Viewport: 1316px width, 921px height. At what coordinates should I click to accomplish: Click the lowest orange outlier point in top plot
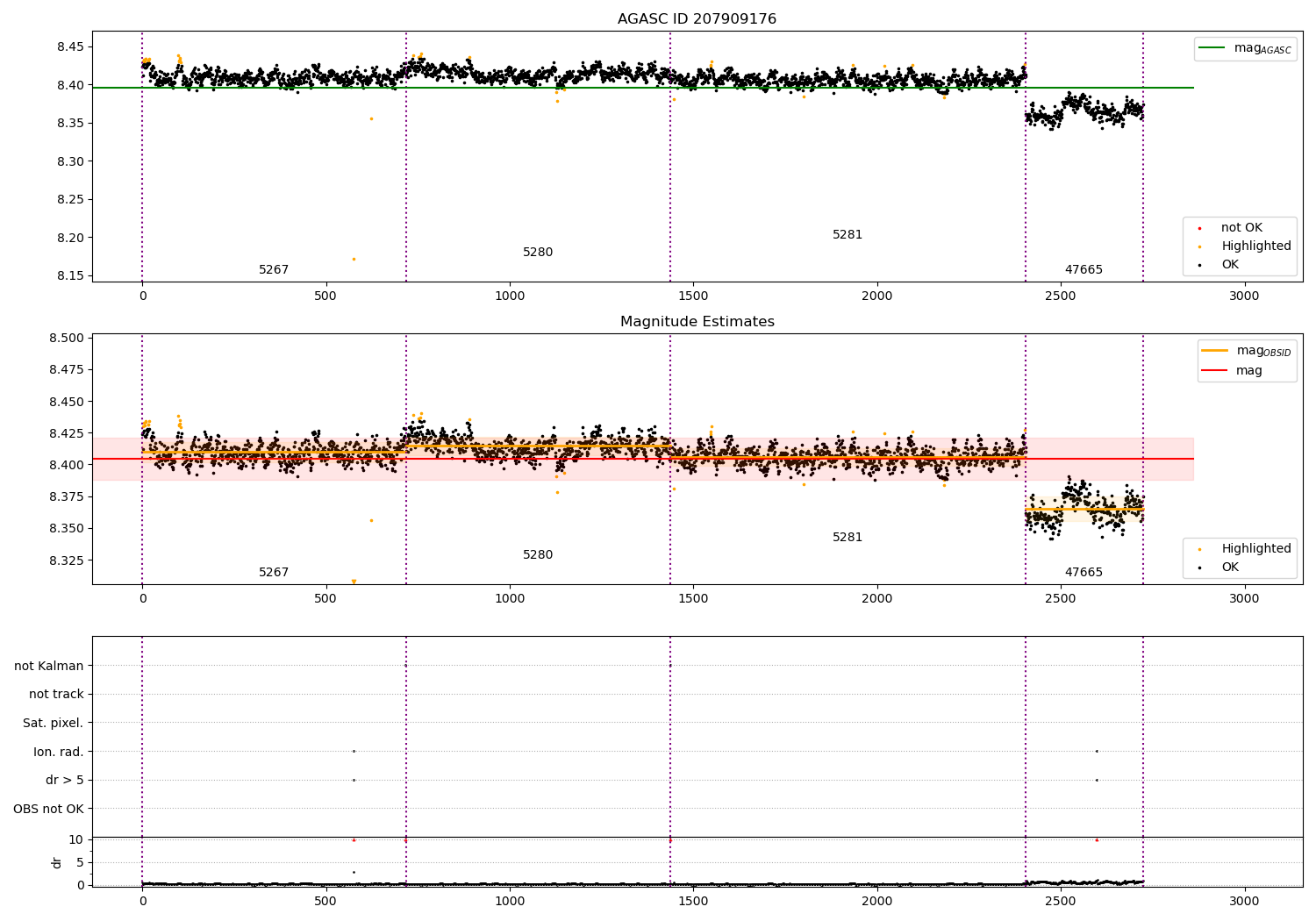(354, 259)
